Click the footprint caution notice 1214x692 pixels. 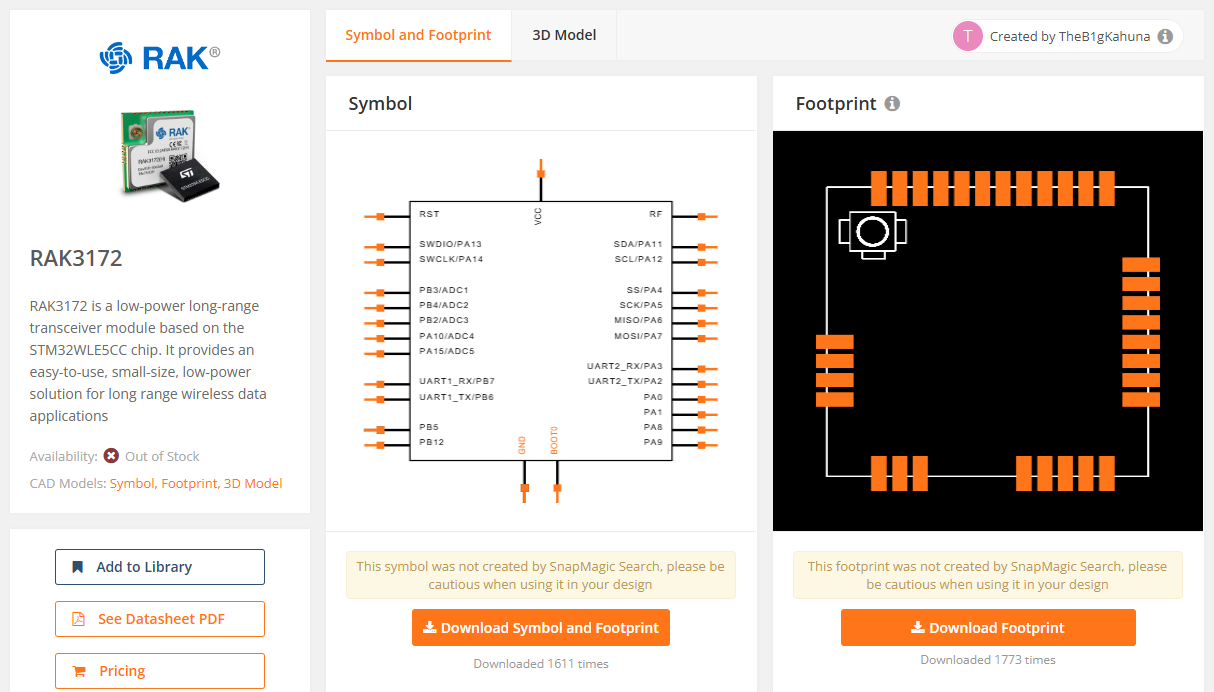coord(988,575)
